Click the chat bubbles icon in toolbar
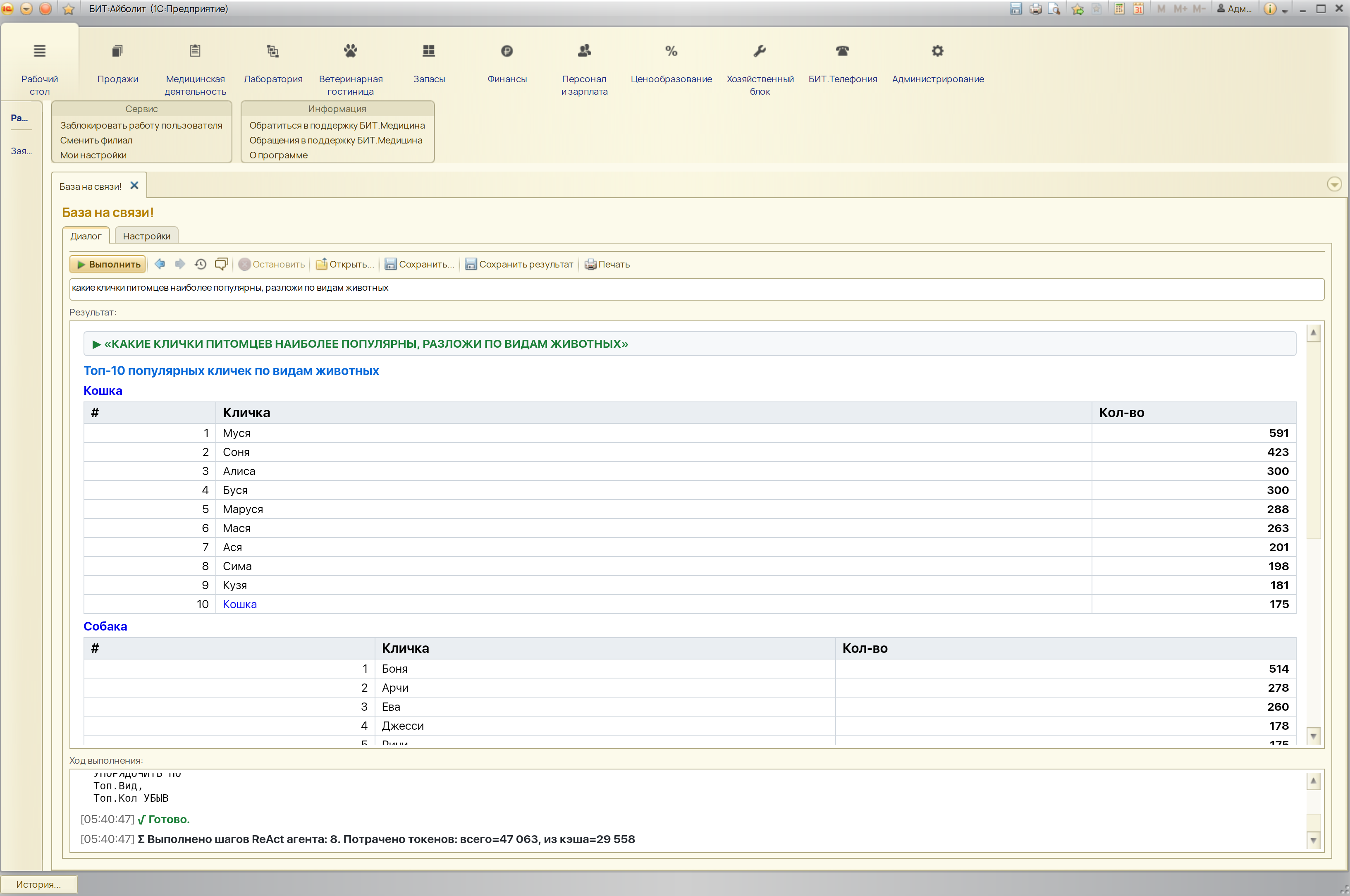 coord(221,264)
